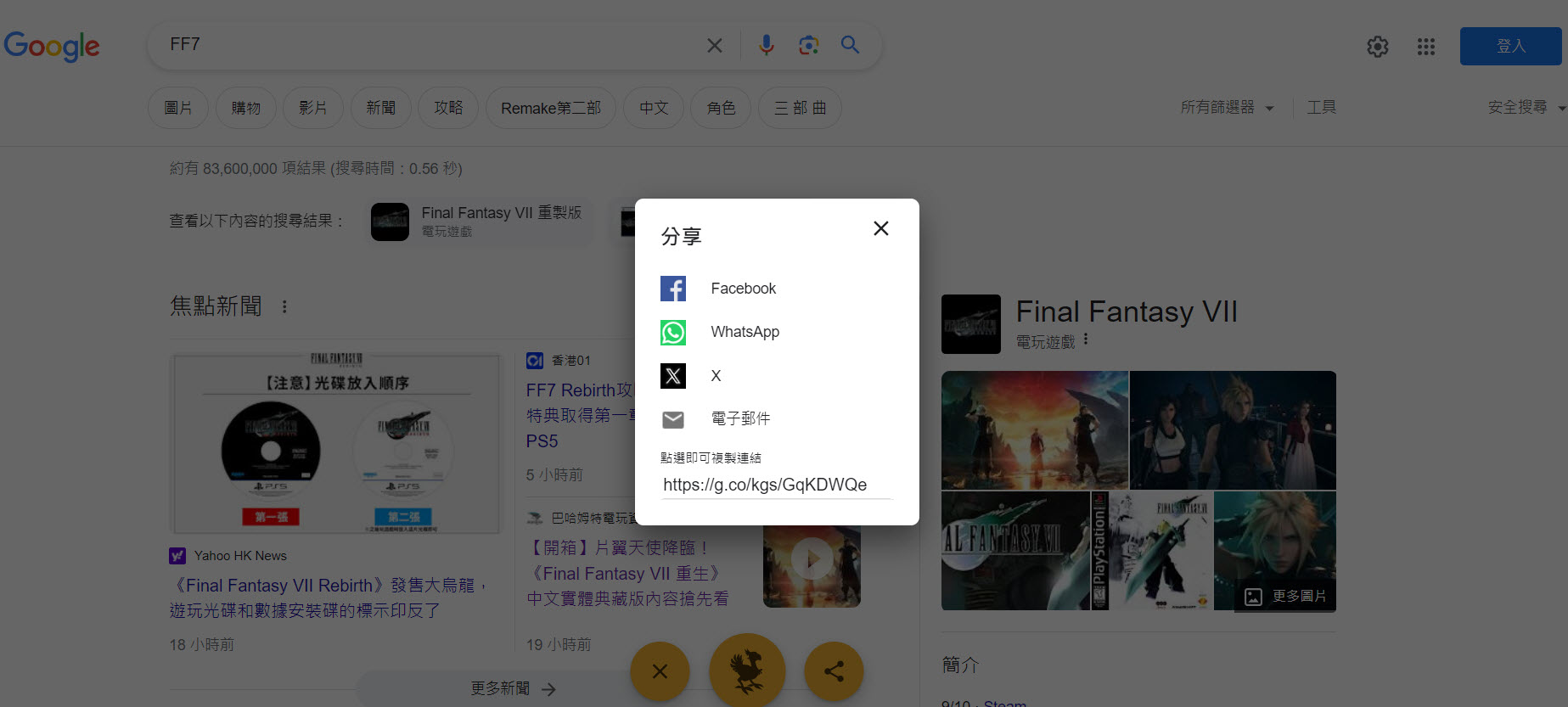1568x707 pixels.
Task: Click 更多新聞 button
Action: (x=513, y=688)
